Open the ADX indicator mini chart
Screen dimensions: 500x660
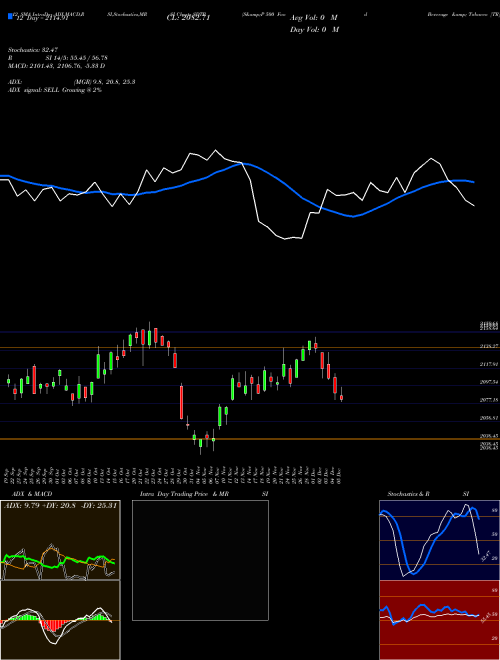coord(60,540)
